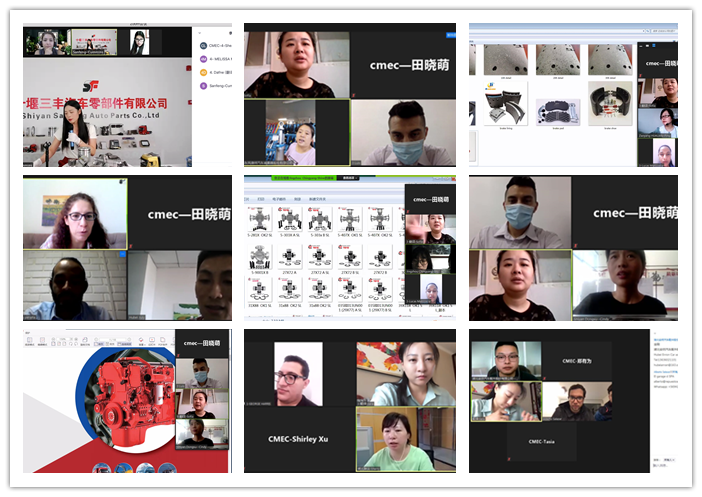
Task: Select the headset woman thumbnail in Sanfeng call
Action: [47, 43]
